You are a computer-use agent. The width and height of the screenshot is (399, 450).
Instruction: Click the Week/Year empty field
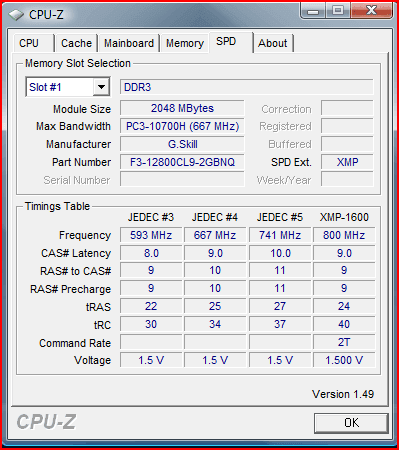pyautogui.click(x=347, y=180)
